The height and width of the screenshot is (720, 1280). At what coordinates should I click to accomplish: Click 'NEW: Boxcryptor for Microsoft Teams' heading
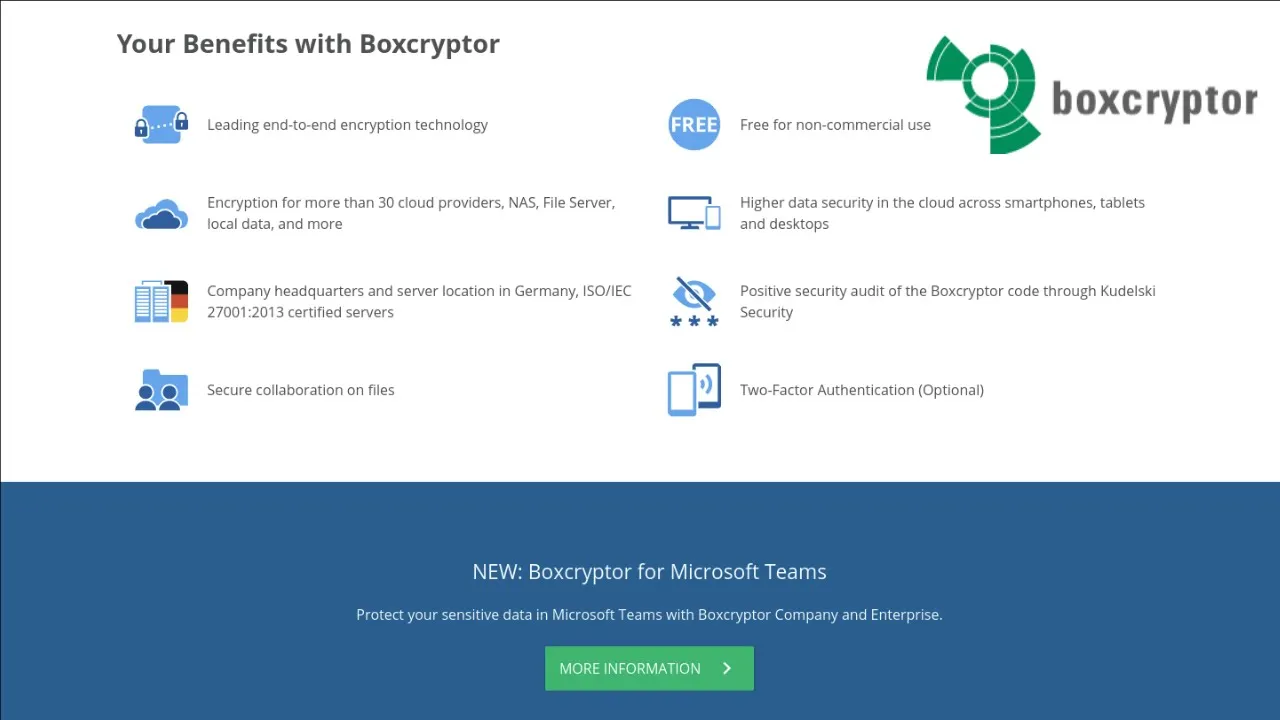pyautogui.click(x=649, y=572)
